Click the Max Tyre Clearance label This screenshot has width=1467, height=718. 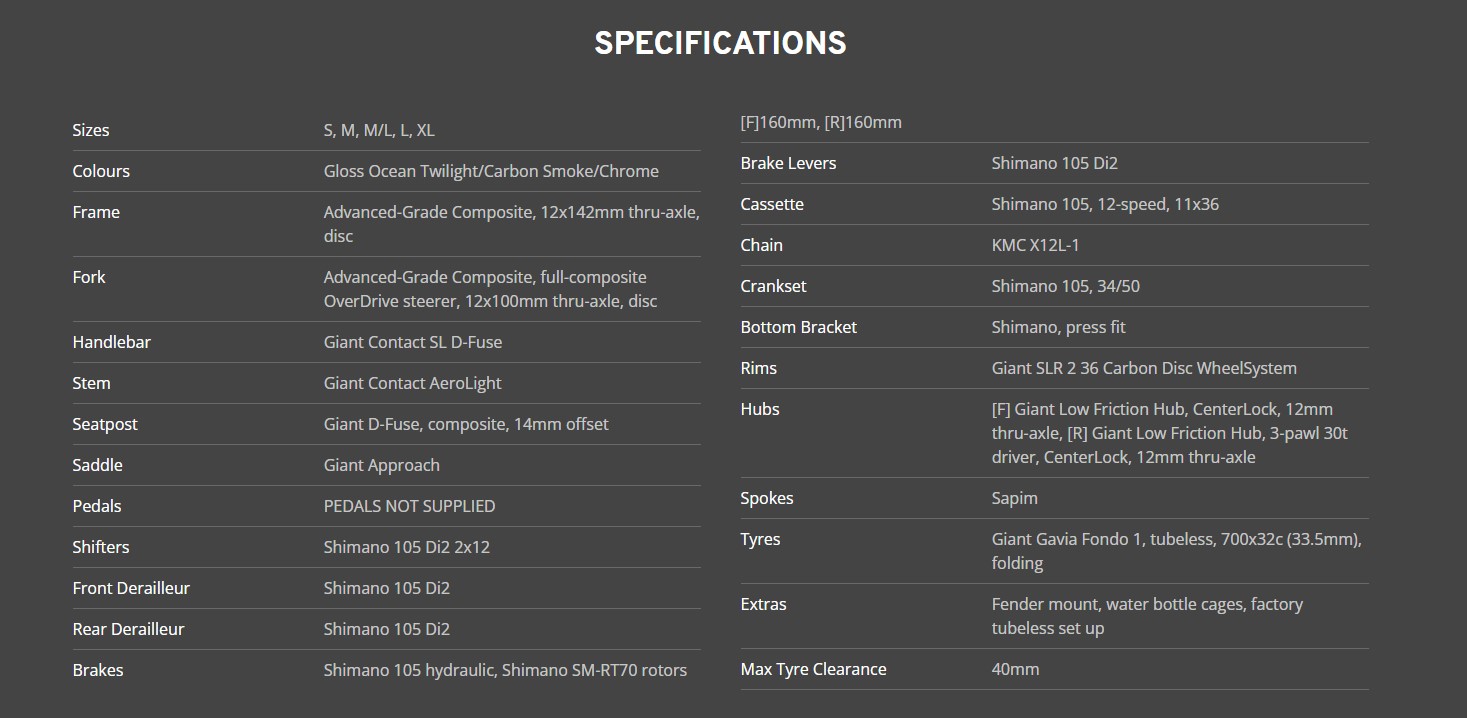point(813,669)
